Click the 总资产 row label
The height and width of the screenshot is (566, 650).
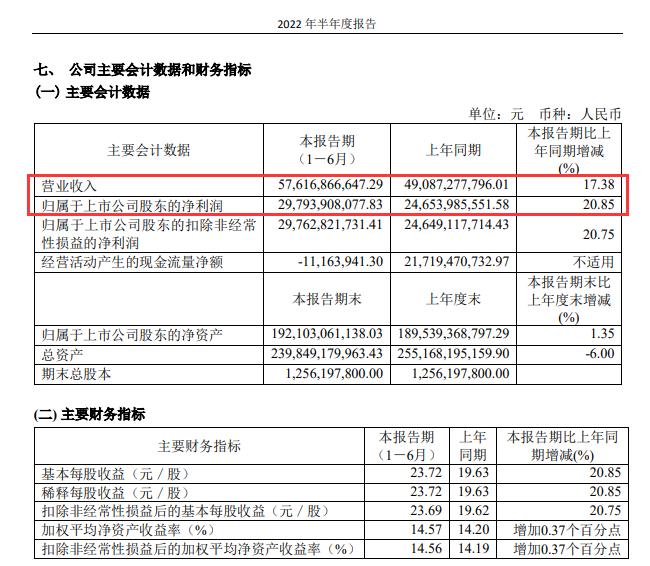(x=62, y=356)
